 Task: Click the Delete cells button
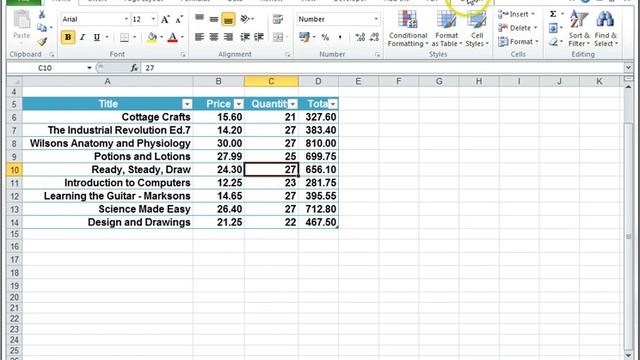pyautogui.click(x=517, y=28)
